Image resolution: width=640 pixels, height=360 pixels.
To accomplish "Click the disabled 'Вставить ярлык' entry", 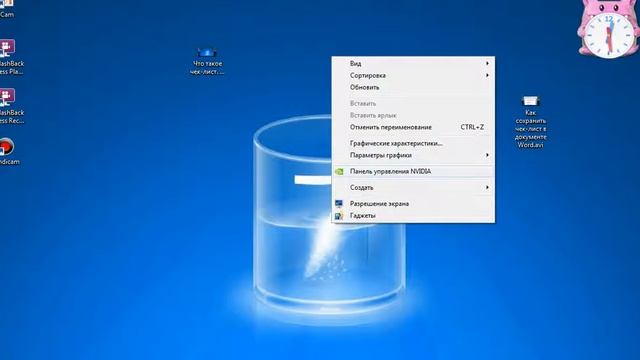I will (x=413, y=116).
